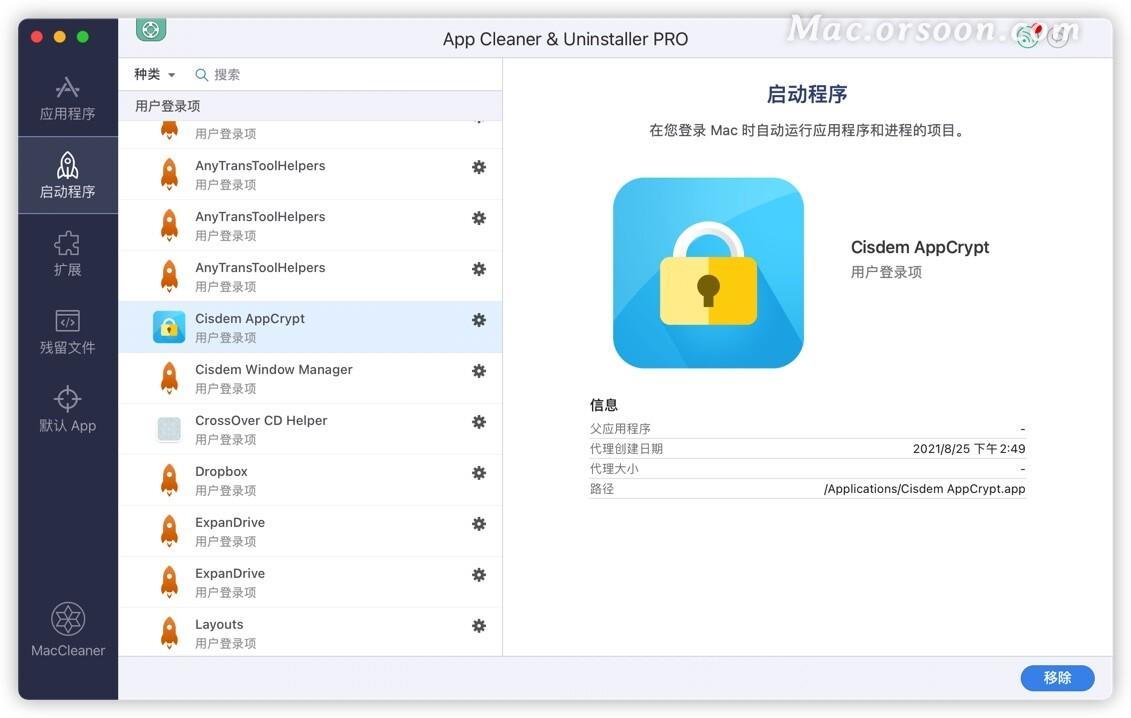Open the 默认 App sidebar section

pos(67,408)
